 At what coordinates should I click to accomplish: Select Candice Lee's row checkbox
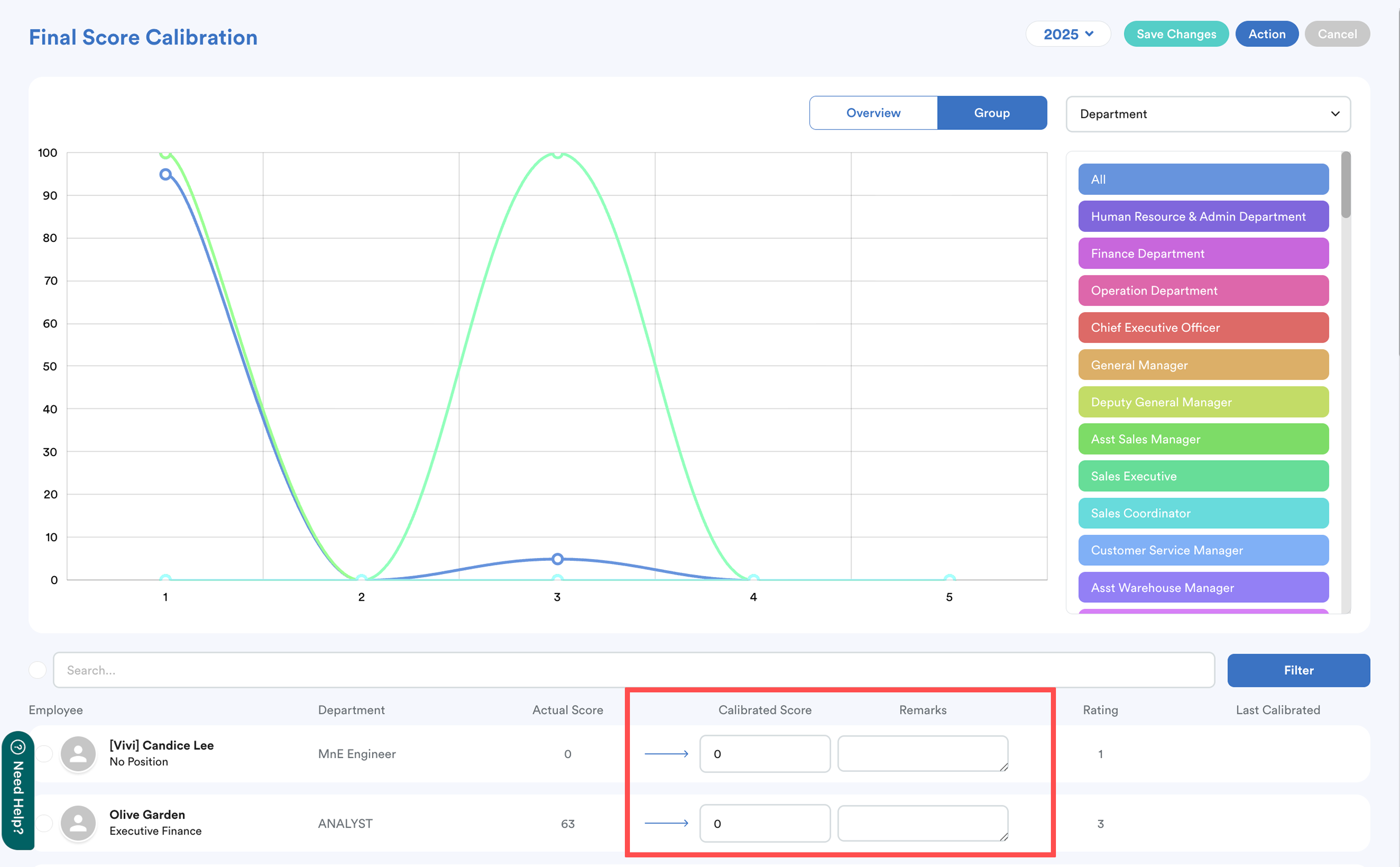point(45,754)
